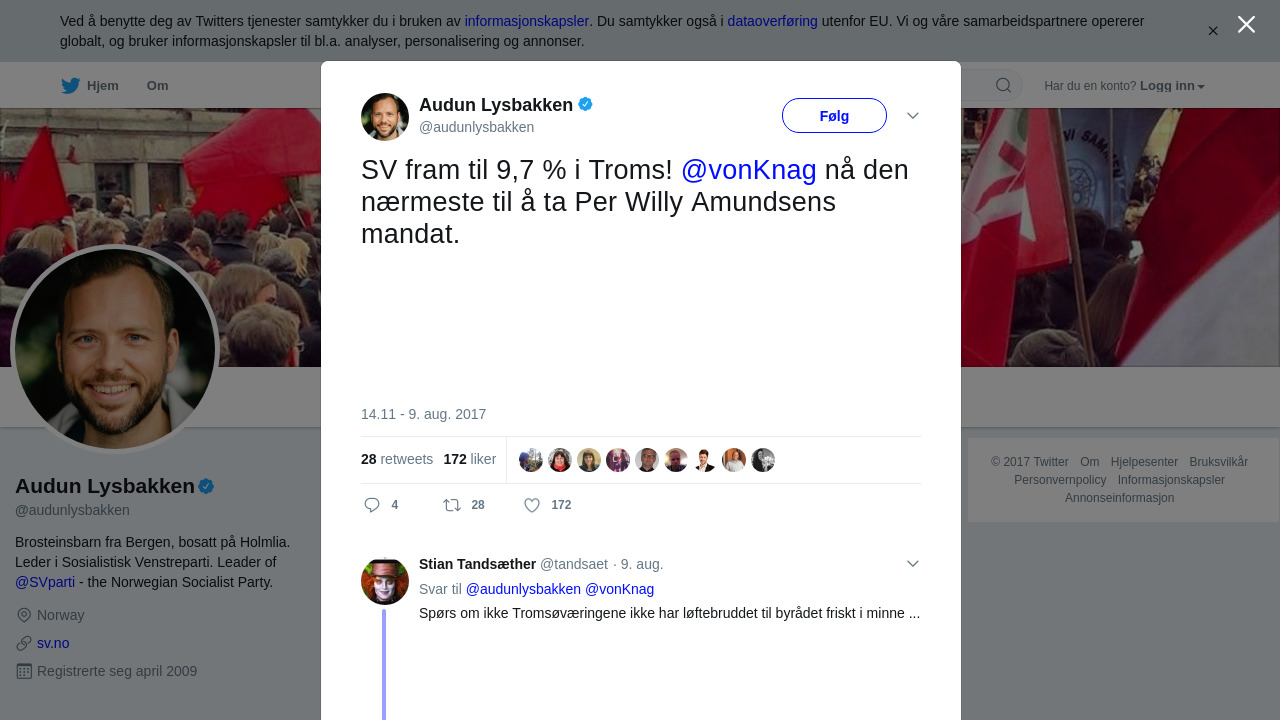This screenshot has height=720, width=1280.
Task: Close the tweet overlay with the large X
Action: [1246, 24]
